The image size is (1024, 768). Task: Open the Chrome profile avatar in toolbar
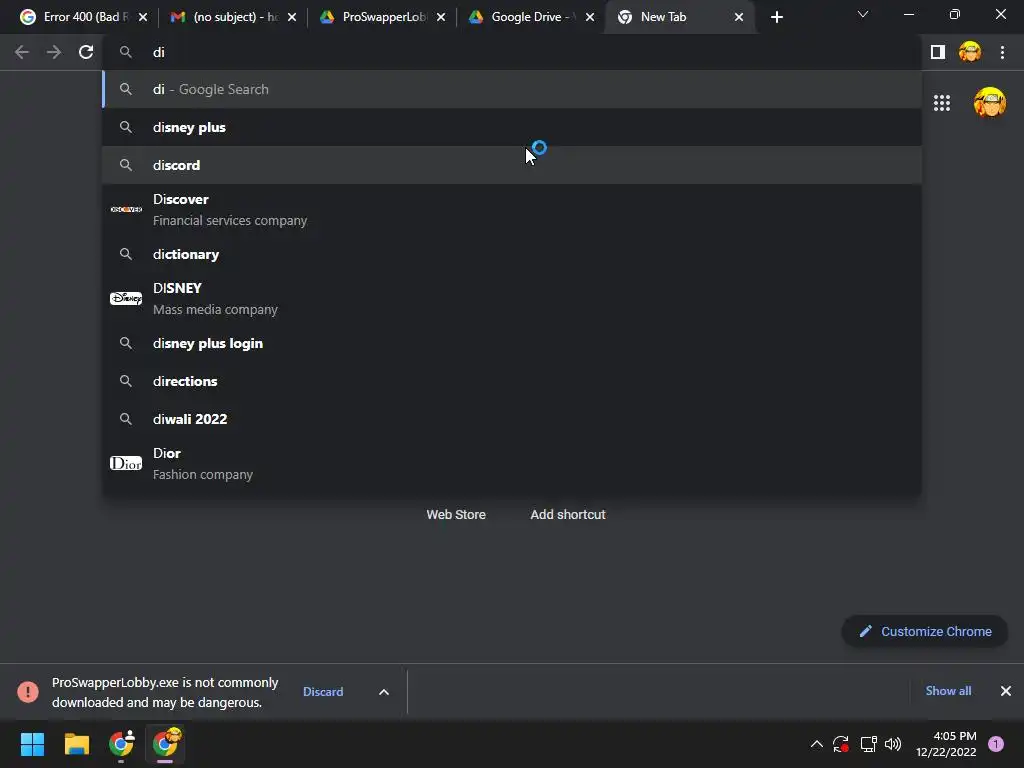point(970,52)
